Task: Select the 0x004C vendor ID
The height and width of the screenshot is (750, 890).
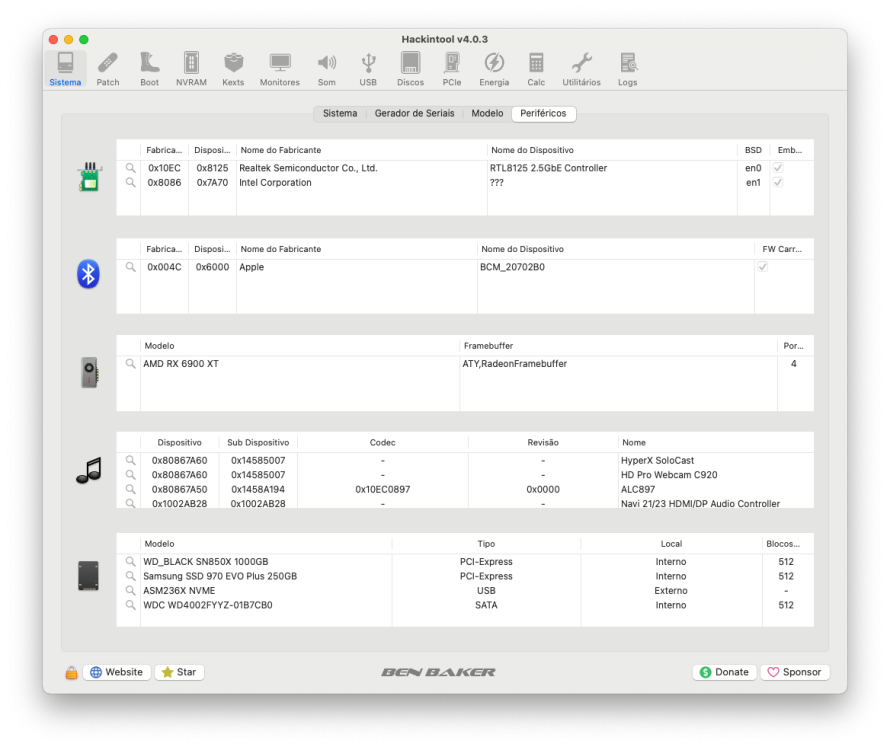Action: click(164, 267)
